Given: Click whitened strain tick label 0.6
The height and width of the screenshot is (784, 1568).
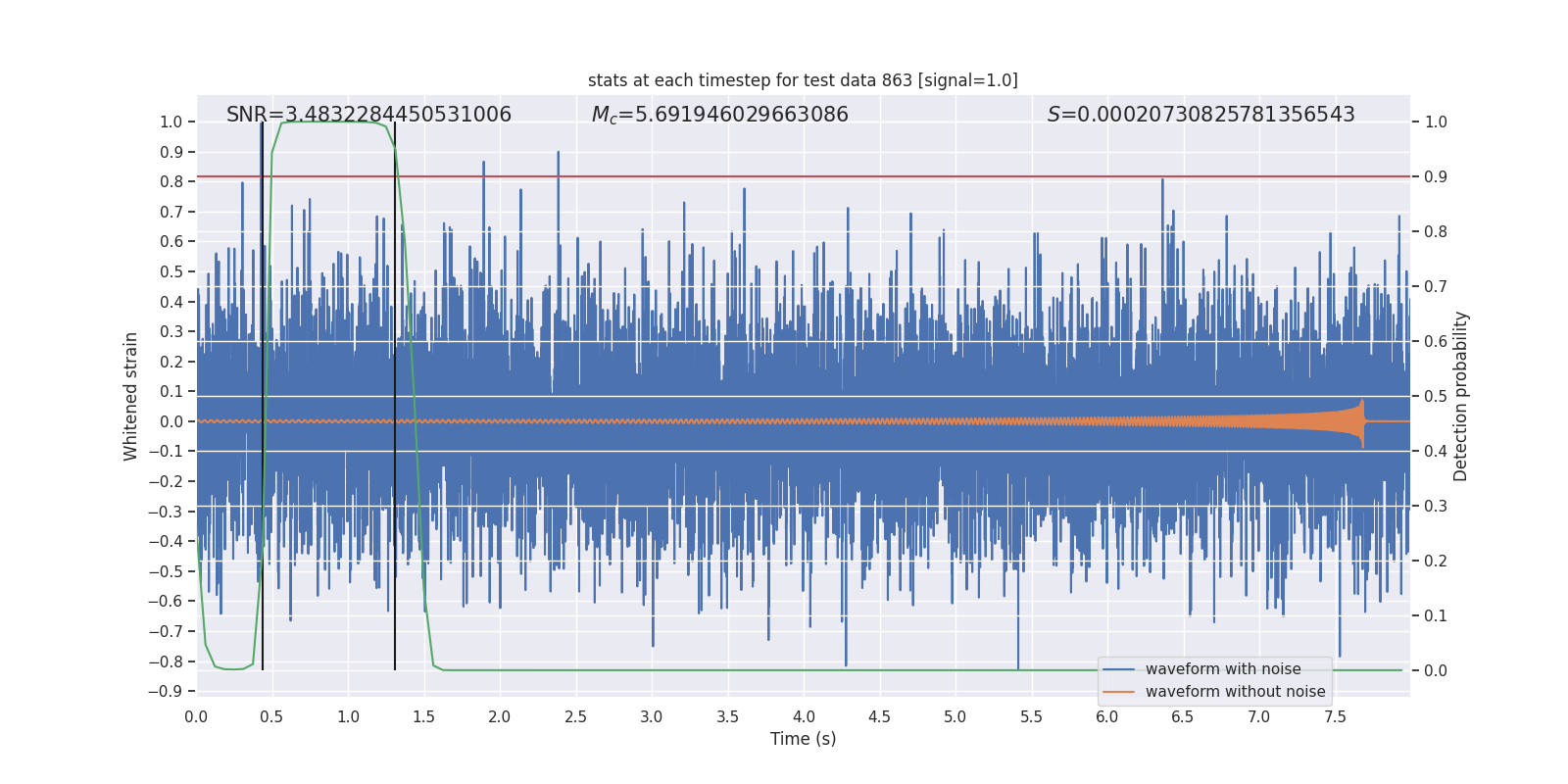Looking at the screenshot, I should (171, 242).
